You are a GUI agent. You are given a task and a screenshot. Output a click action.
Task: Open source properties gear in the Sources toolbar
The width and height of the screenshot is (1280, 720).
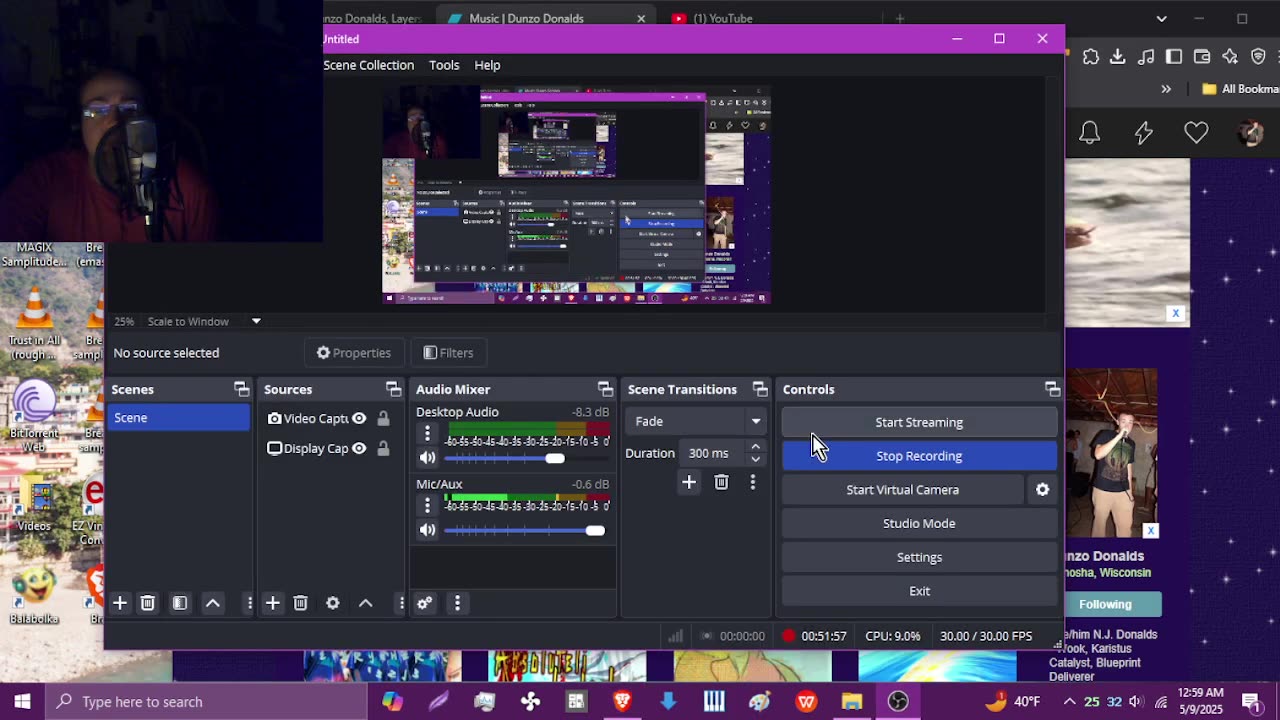(x=333, y=603)
